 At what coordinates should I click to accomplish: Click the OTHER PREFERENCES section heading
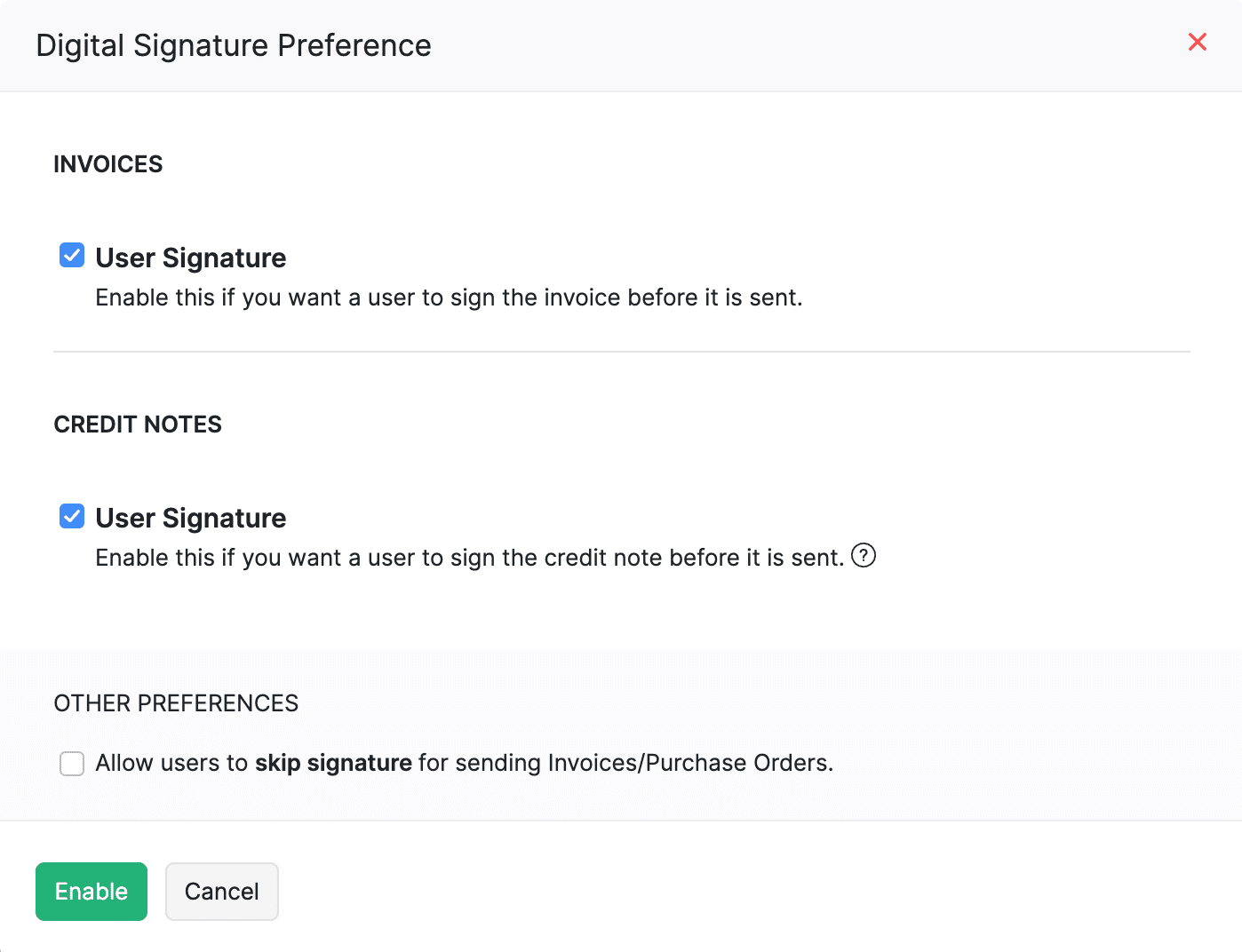(x=176, y=702)
